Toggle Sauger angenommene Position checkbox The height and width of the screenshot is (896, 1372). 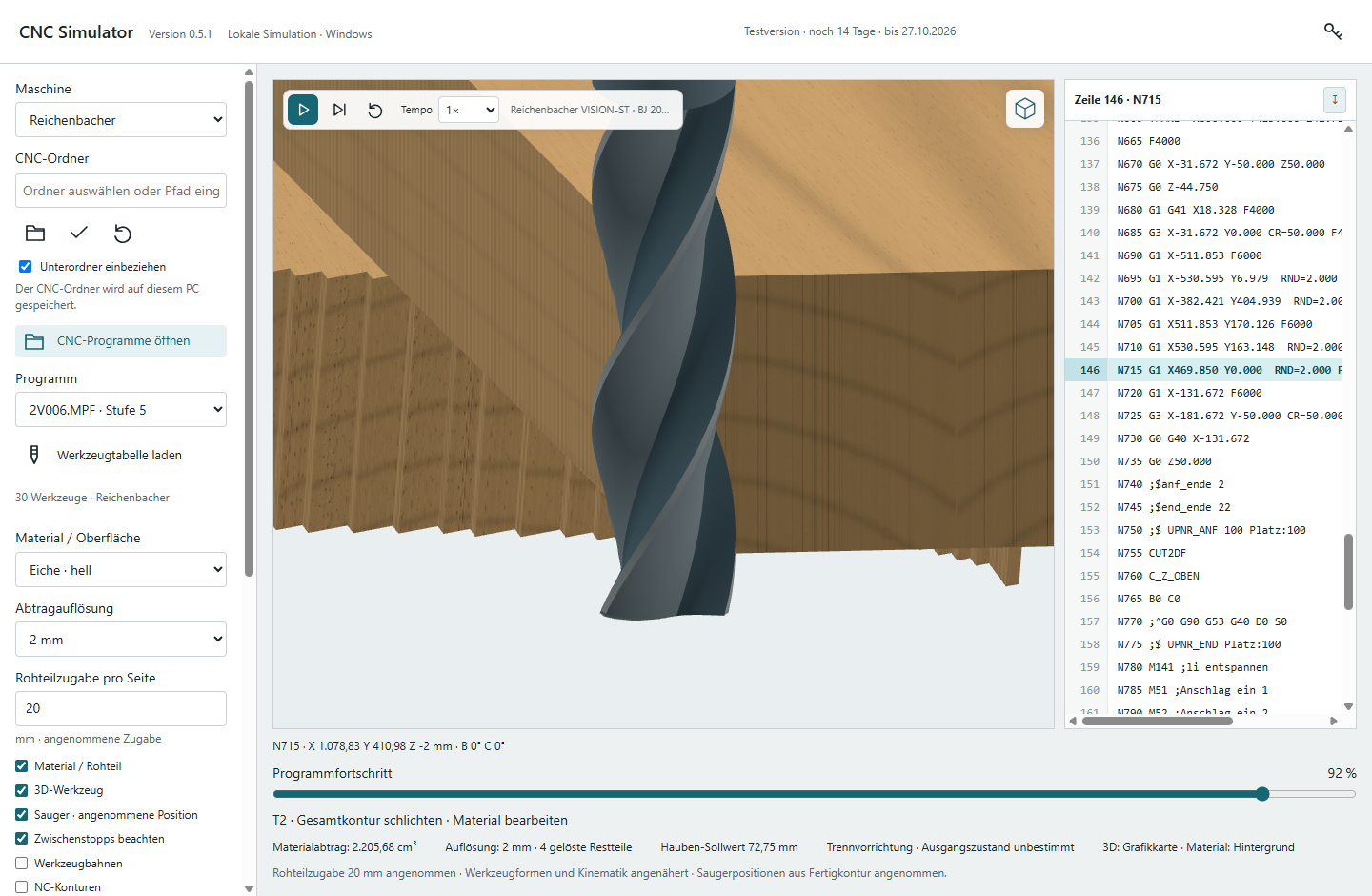pyautogui.click(x=22, y=815)
